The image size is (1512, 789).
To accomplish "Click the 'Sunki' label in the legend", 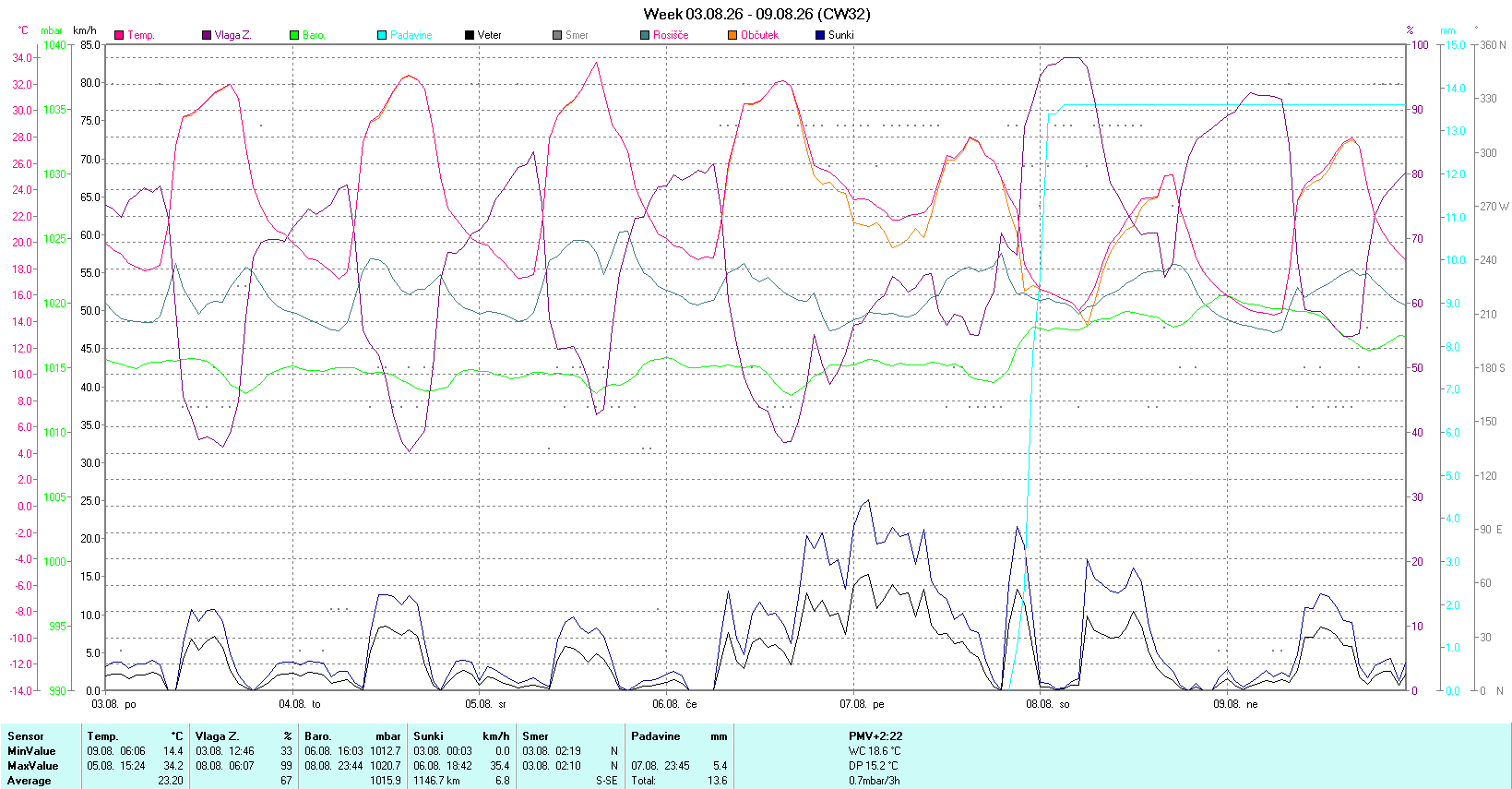I will [x=841, y=35].
